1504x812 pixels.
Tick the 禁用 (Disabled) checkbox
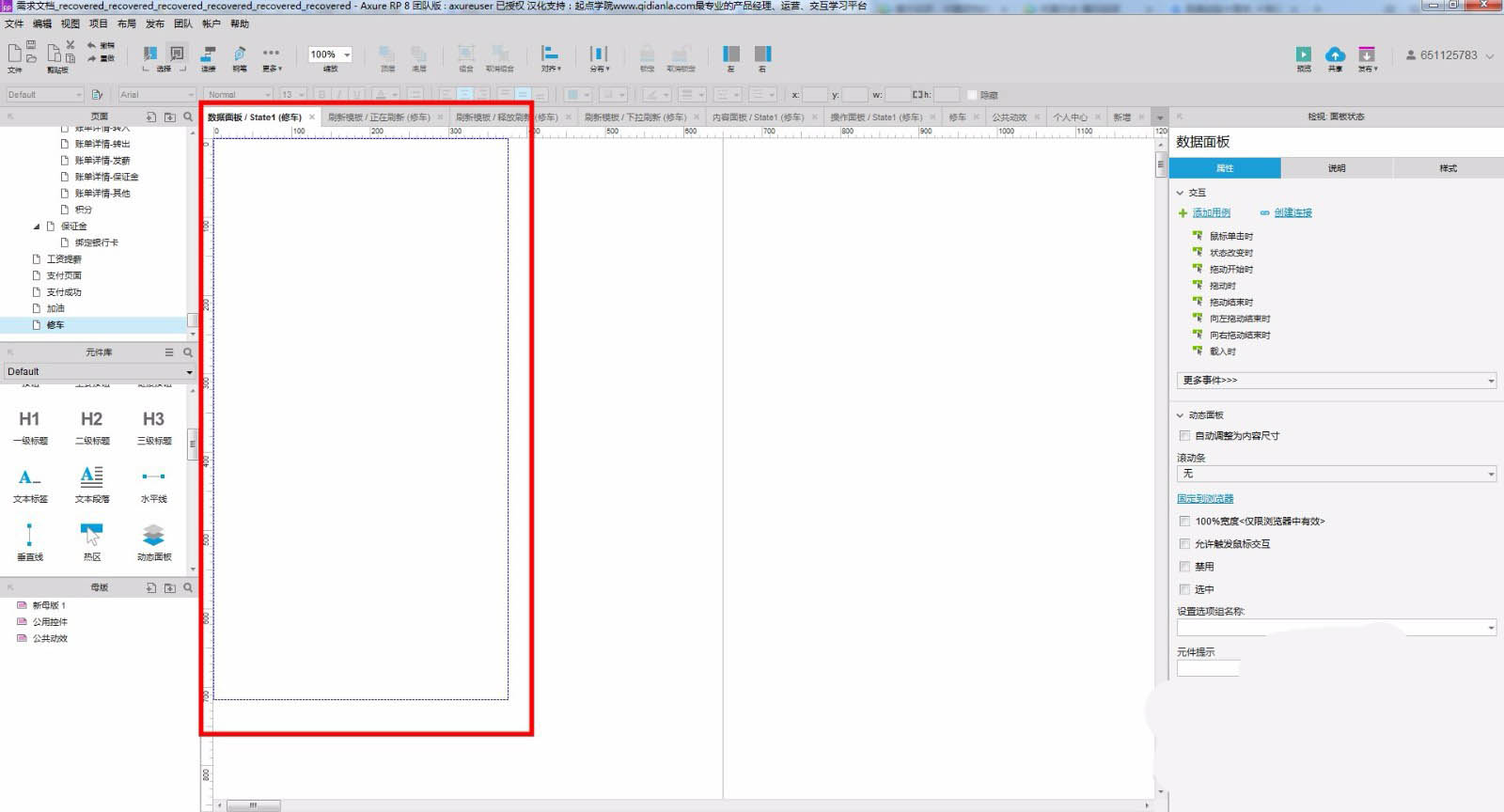[1184, 567]
